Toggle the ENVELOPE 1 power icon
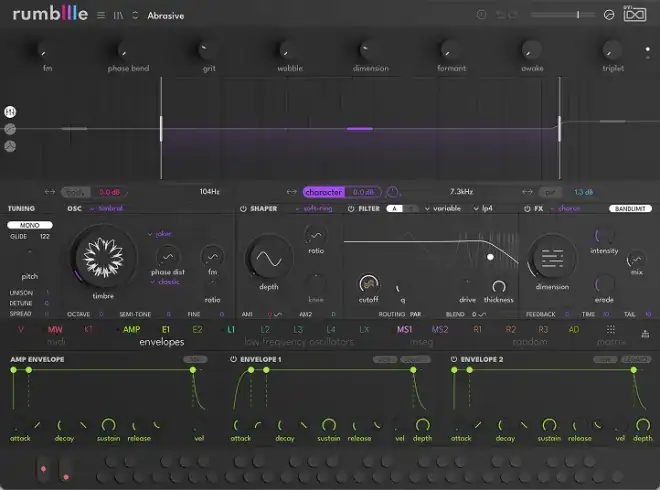This screenshot has width=660, height=490. [233, 359]
